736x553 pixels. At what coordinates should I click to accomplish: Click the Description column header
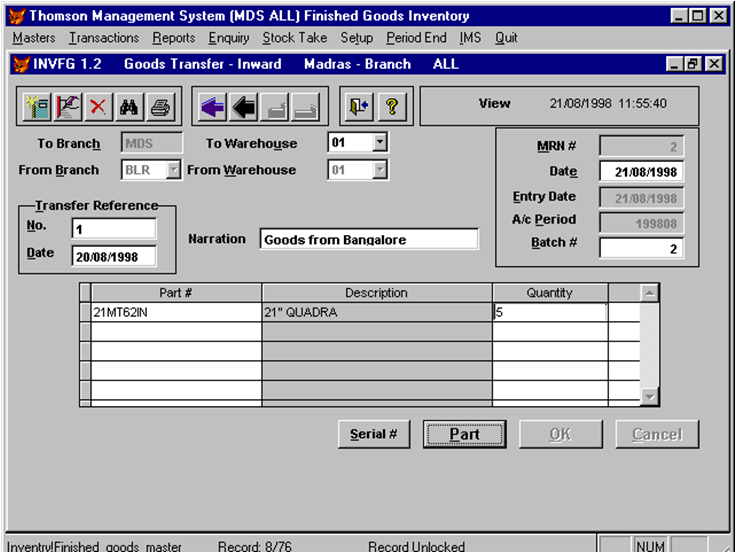coord(377,293)
